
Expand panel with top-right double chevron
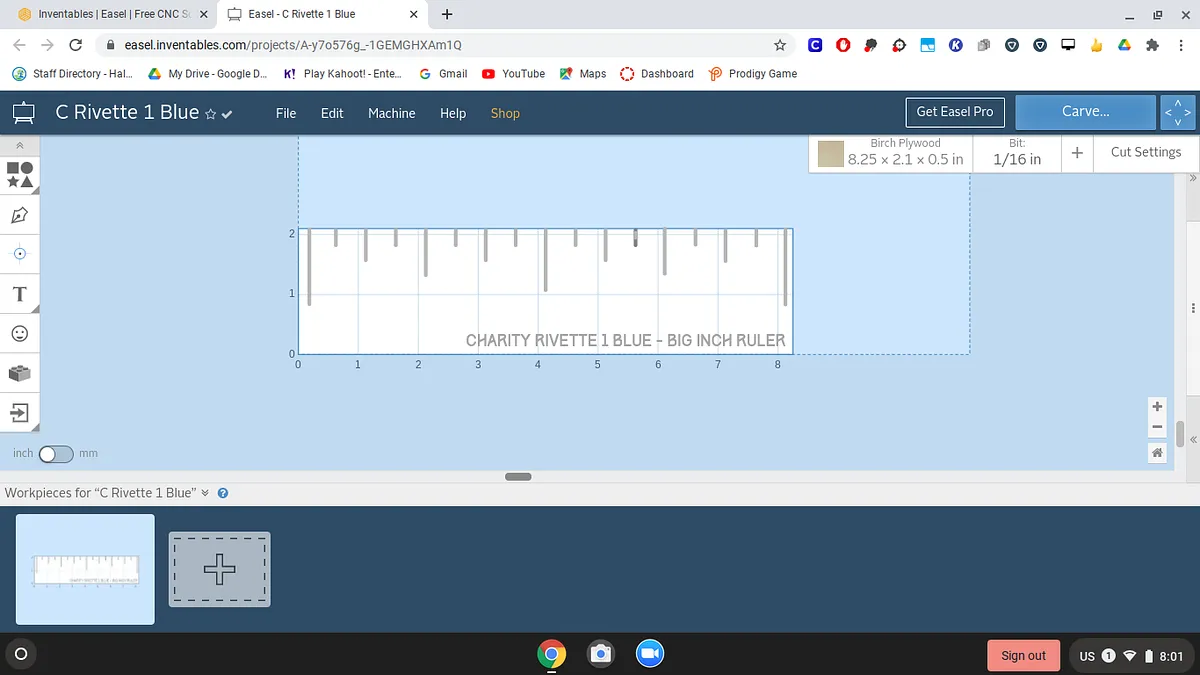pos(1193,178)
